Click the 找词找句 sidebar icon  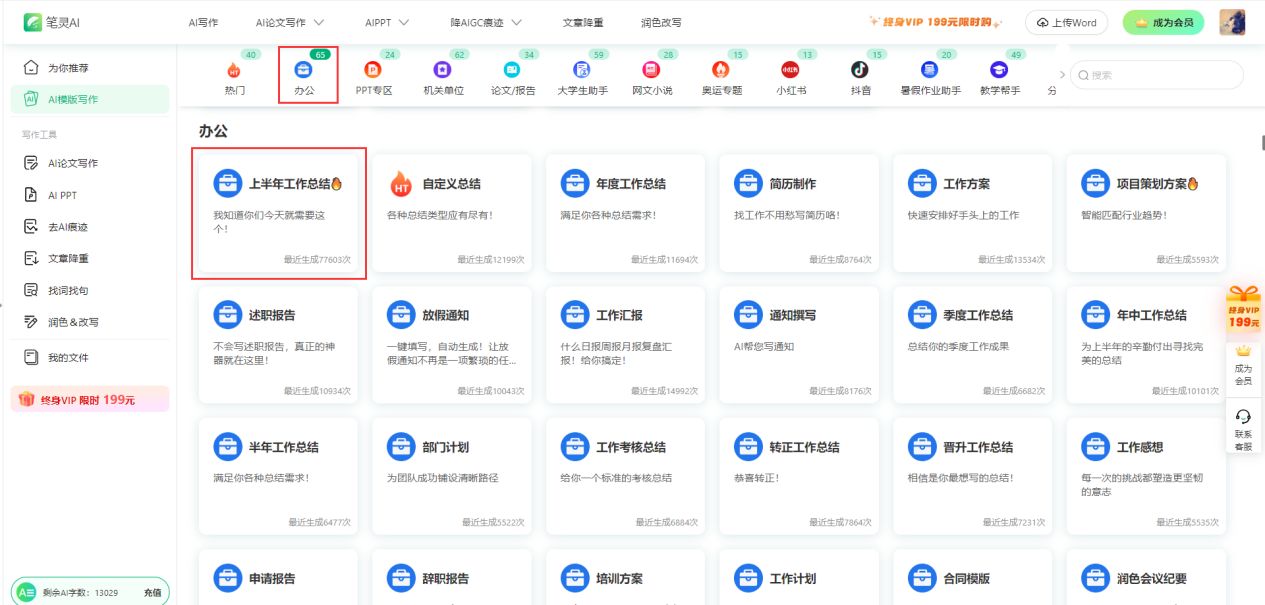[x=30, y=290]
